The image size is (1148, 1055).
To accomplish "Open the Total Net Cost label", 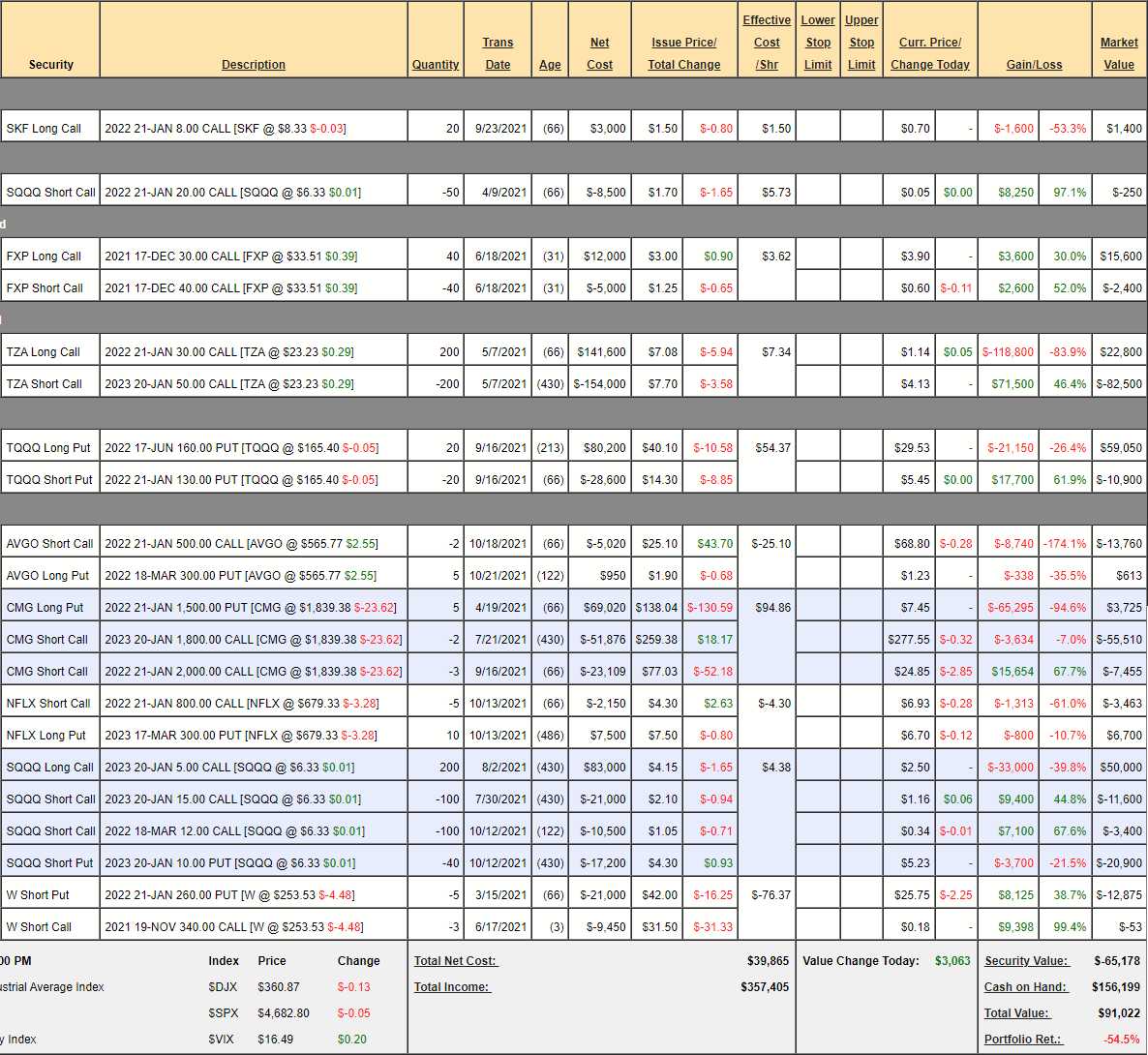I will 455,961.
